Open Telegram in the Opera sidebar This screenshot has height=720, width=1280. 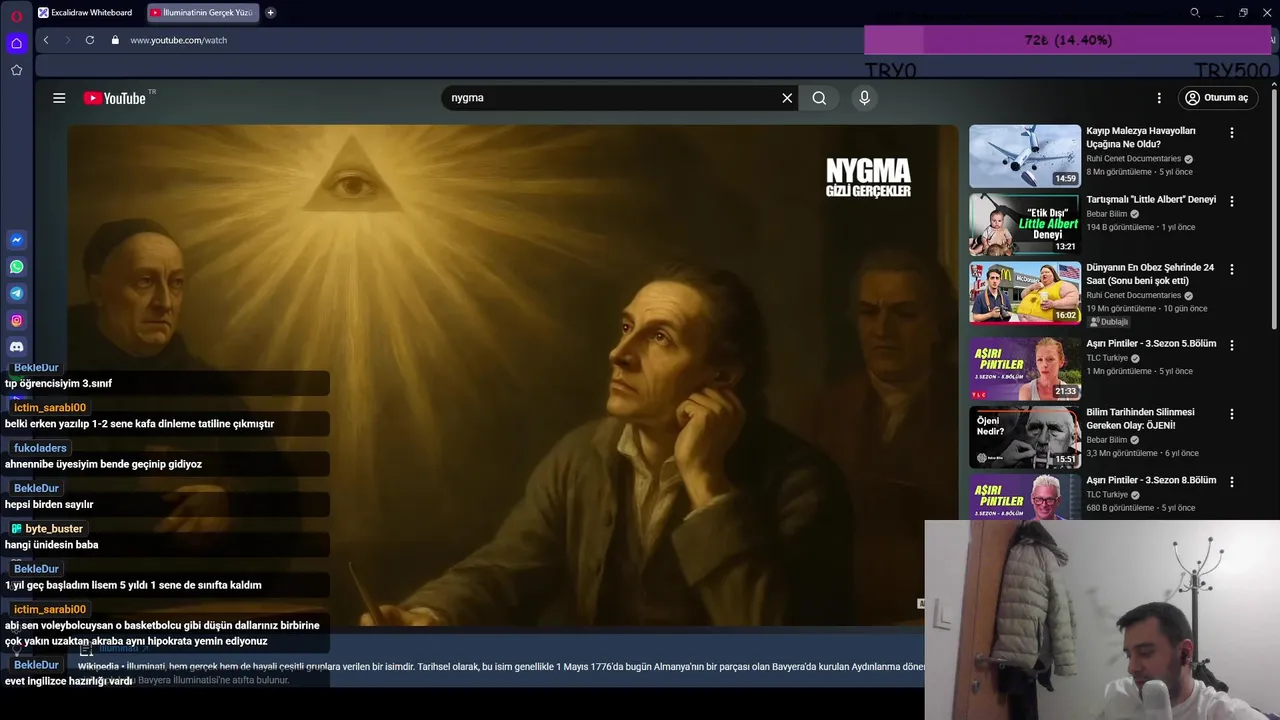(16, 294)
